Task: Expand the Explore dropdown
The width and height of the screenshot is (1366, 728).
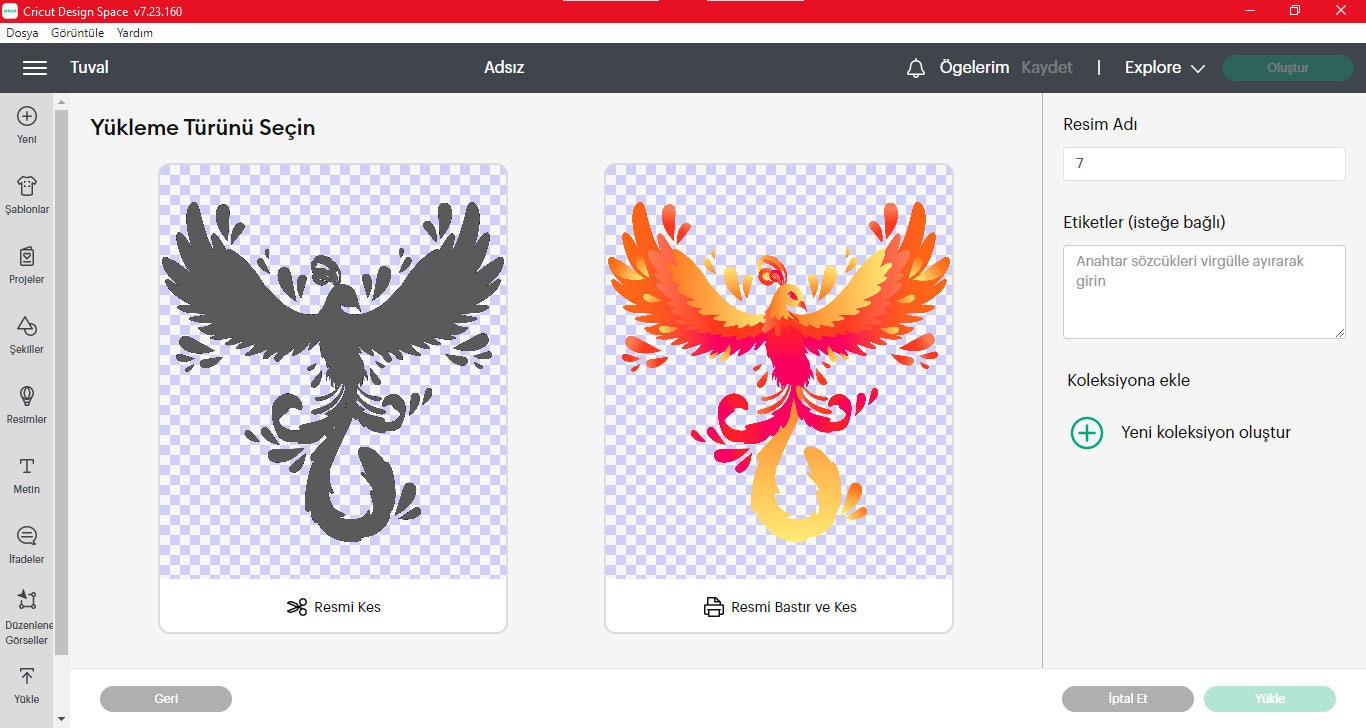Action: (x=1163, y=68)
